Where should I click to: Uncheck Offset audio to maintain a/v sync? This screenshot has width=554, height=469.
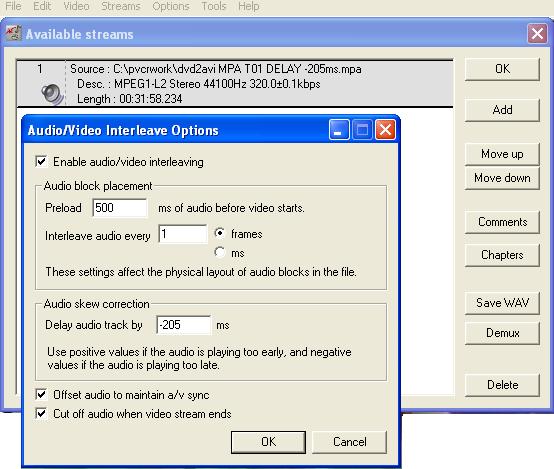(41, 394)
